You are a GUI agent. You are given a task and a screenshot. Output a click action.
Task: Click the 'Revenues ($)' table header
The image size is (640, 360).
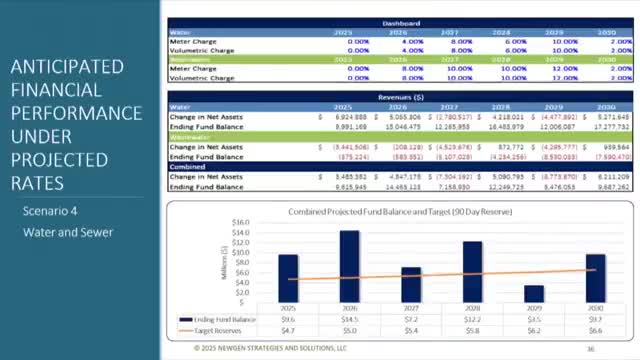pos(401,97)
